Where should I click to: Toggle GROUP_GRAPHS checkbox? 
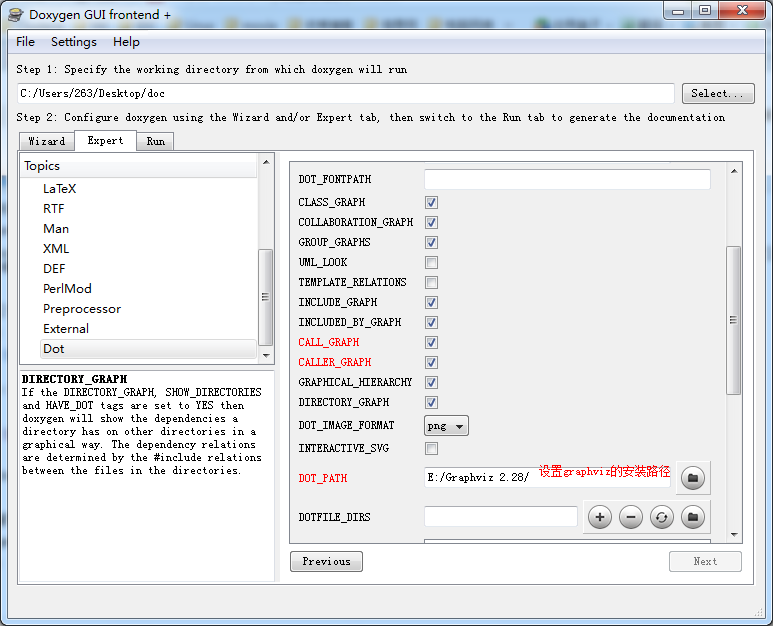[x=431, y=243]
